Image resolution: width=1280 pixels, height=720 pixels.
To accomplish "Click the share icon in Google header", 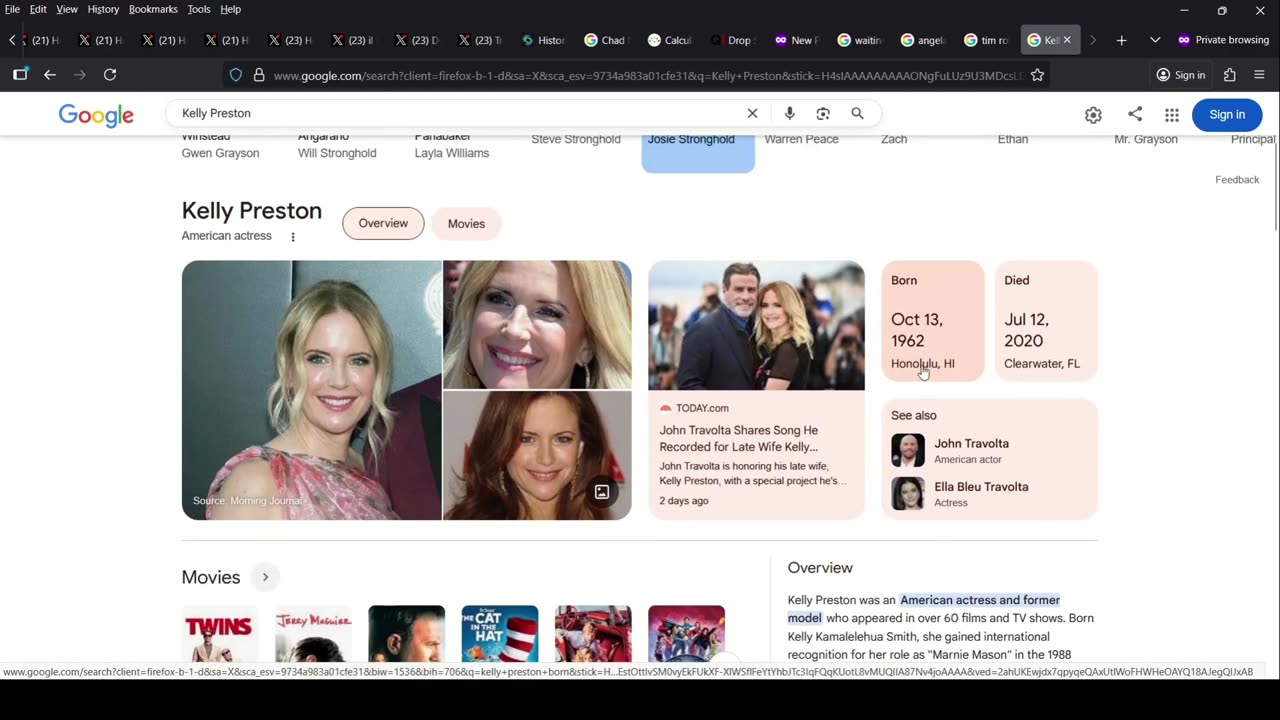I will (x=1135, y=114).
